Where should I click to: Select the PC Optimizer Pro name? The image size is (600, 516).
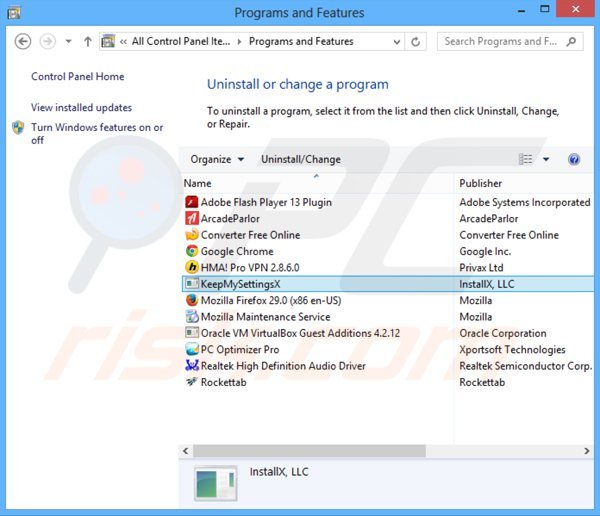point(240,349)
